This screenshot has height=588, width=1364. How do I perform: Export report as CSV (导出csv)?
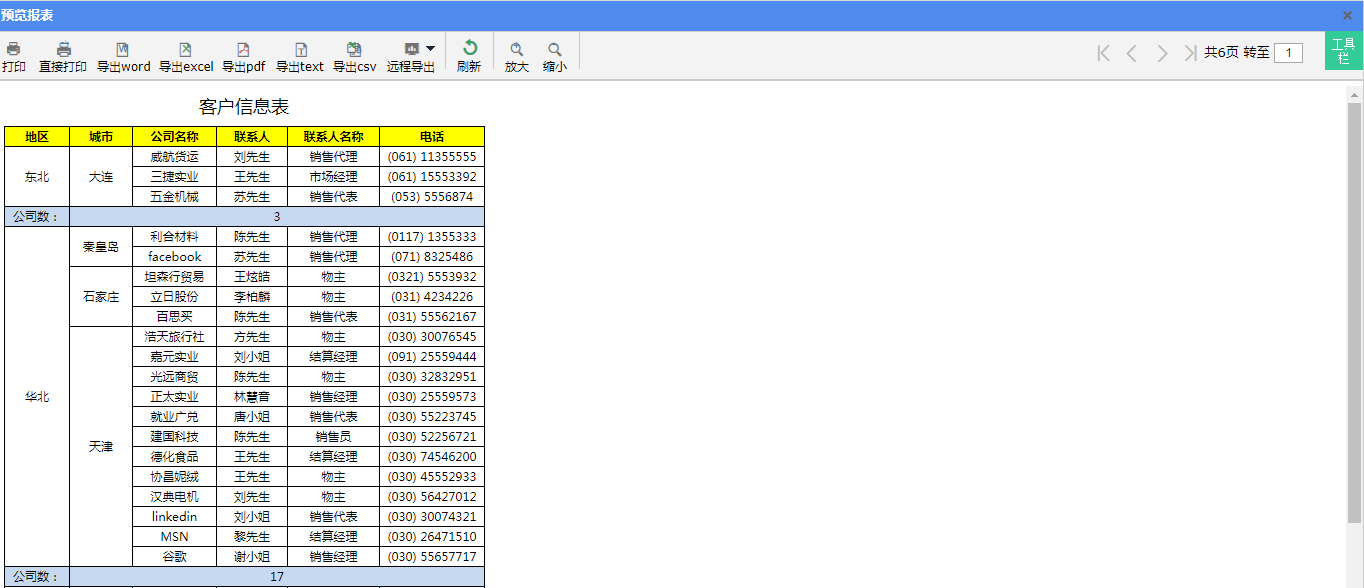pyautogui.click(x=354, y=50)
